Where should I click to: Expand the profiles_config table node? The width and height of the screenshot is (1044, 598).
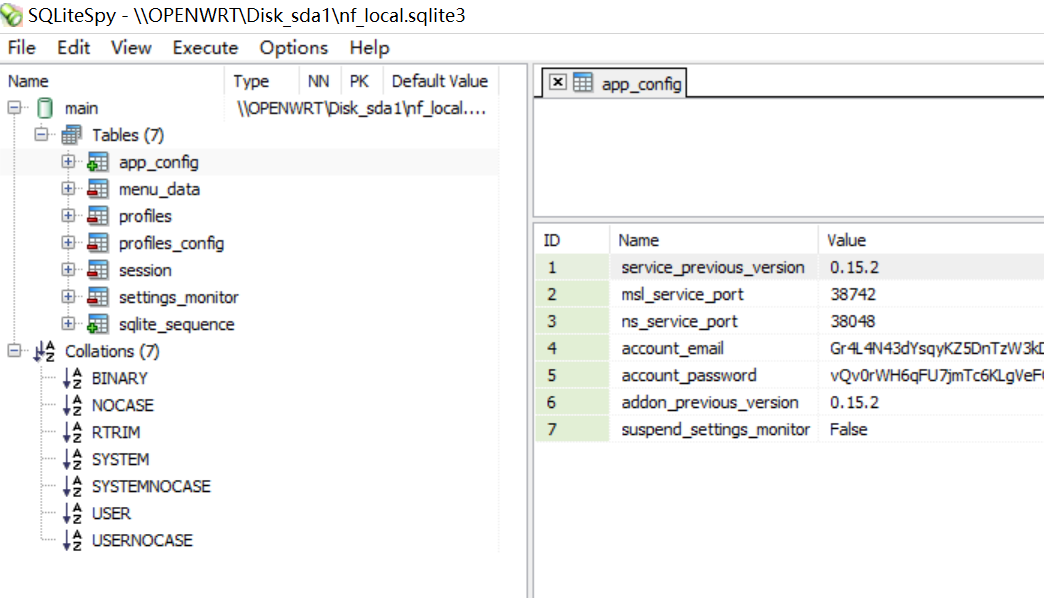(x=68, y=242)
